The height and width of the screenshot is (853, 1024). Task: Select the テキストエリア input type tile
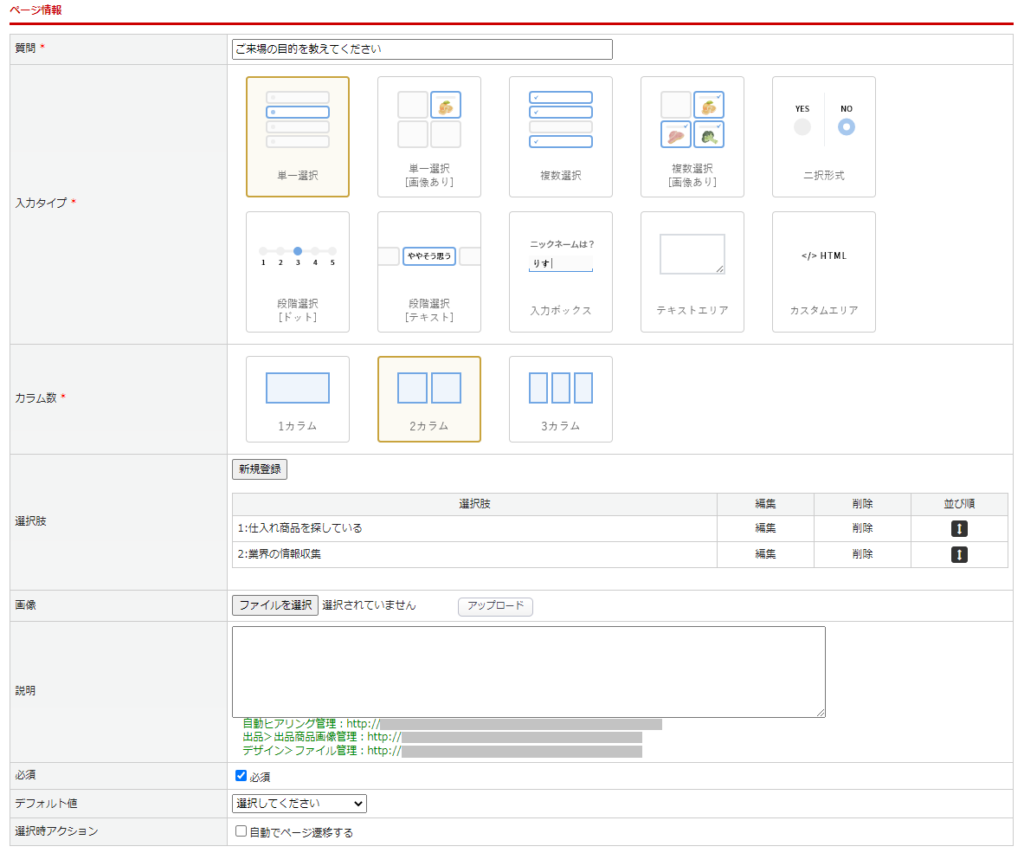pyautogui.click(x=692, y=271)
